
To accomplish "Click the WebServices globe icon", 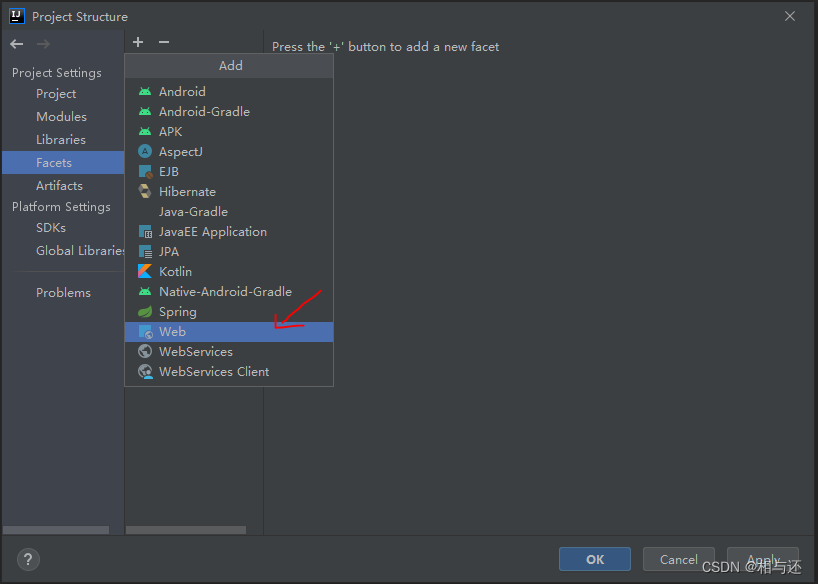I will click(145, 352).
